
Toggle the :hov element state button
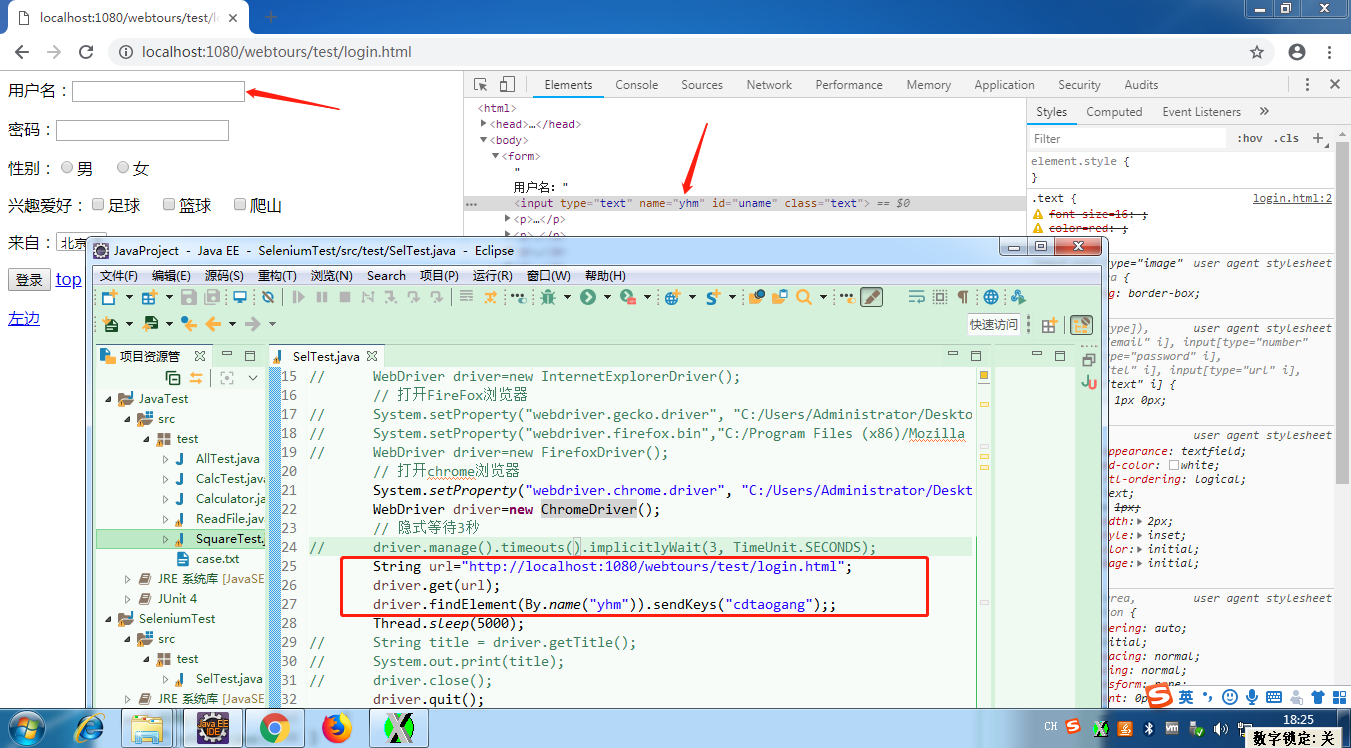click(1249, 138)
